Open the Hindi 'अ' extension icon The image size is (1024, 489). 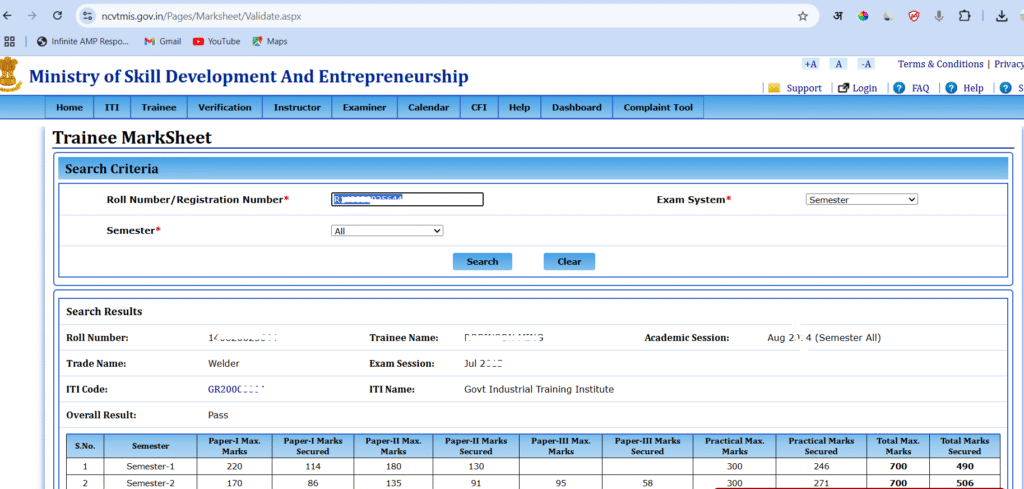click(x=838, y=16)
